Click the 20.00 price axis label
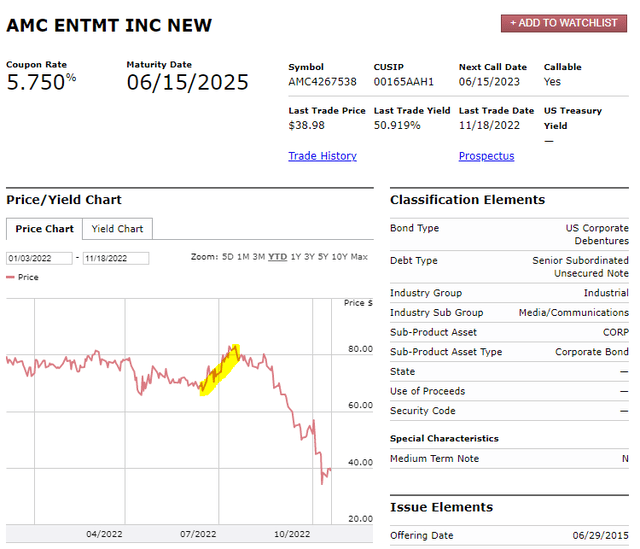 (x=360, y=519)
